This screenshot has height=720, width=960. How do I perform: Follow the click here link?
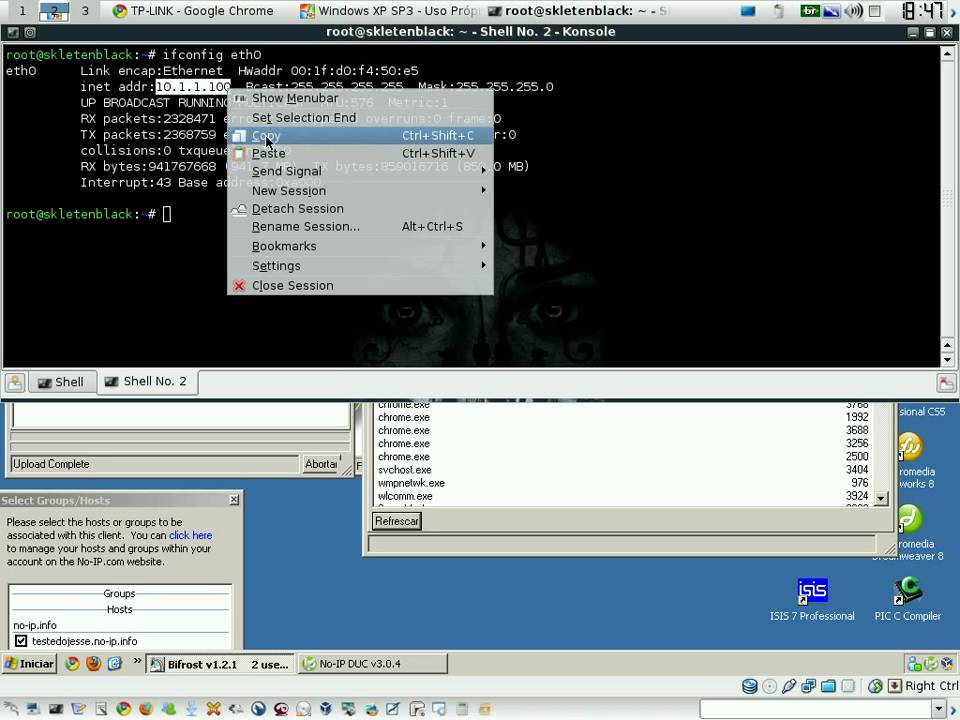tap(190, 535)
